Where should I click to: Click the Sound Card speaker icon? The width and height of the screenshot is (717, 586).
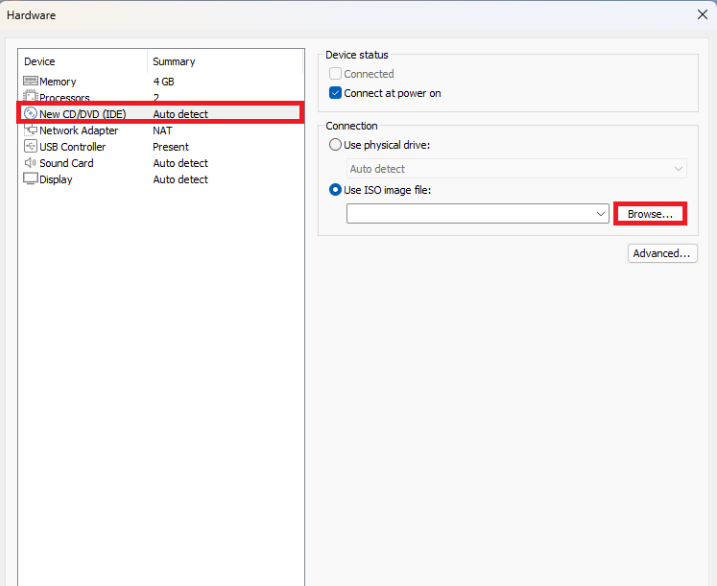[x=30, y=163]
